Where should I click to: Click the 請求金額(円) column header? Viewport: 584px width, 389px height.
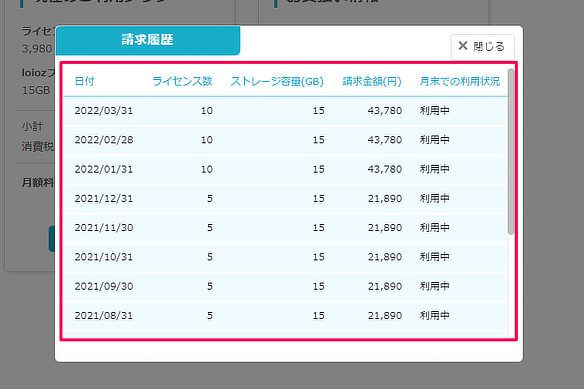click(x=372, y=81)
